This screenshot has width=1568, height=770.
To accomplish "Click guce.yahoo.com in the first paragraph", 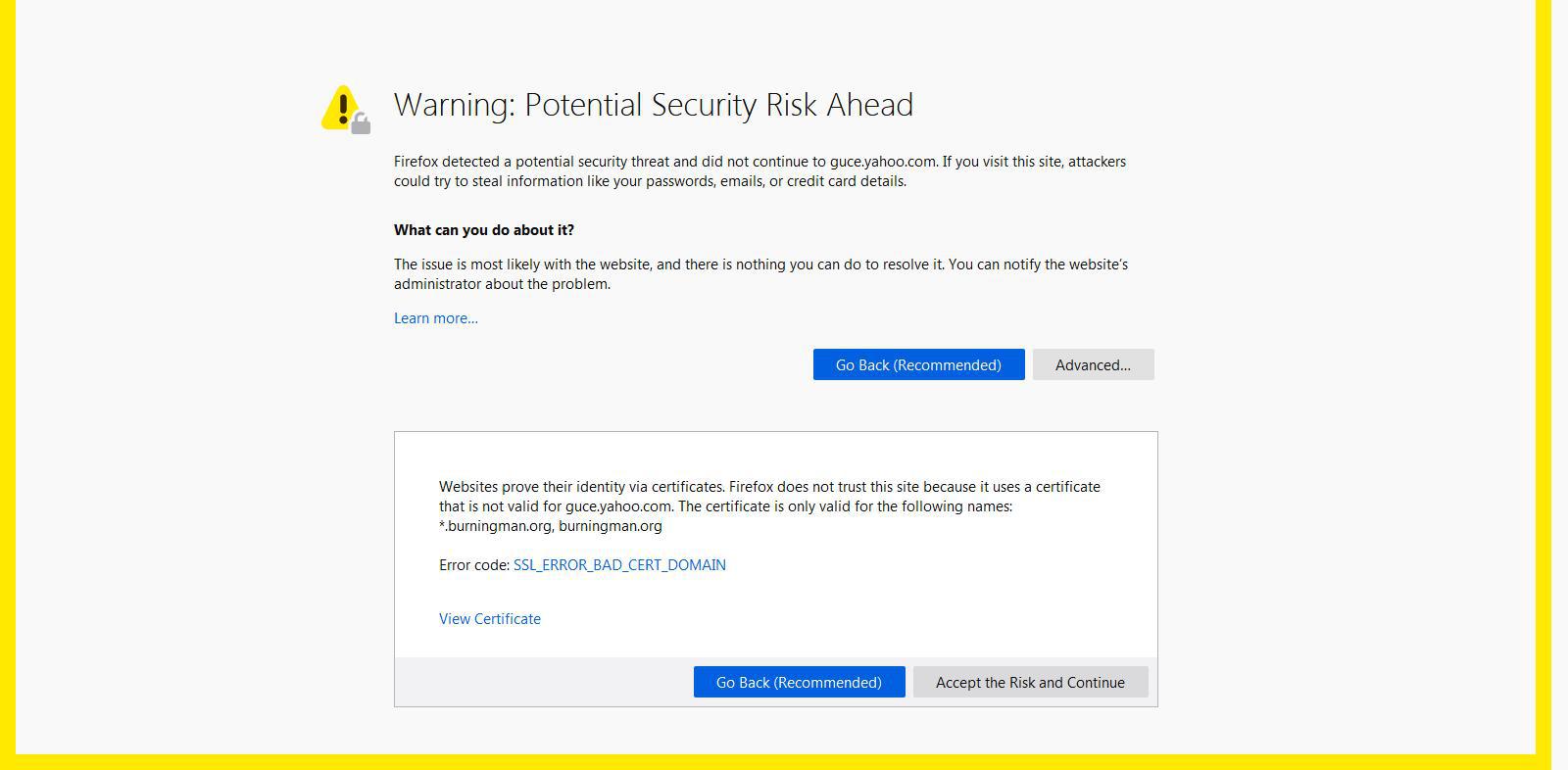I will point(883,162).
